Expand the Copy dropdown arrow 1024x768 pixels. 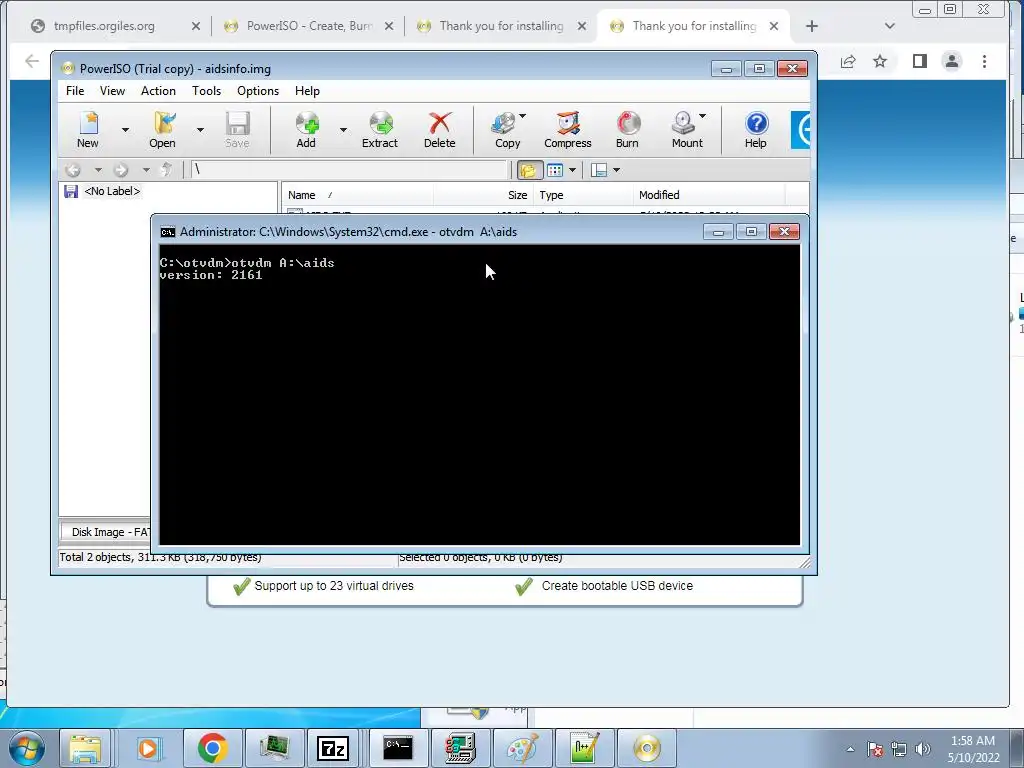522,116
